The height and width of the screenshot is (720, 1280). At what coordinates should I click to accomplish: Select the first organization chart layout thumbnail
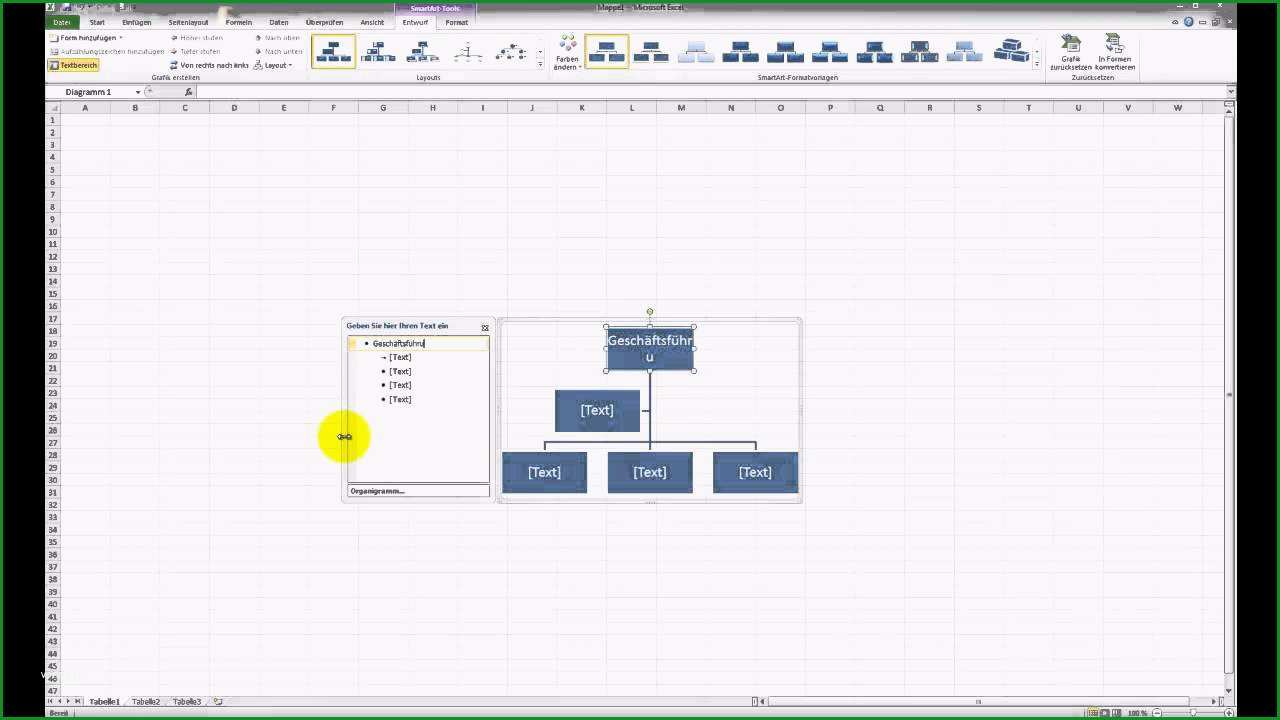(x=333, y=51)
